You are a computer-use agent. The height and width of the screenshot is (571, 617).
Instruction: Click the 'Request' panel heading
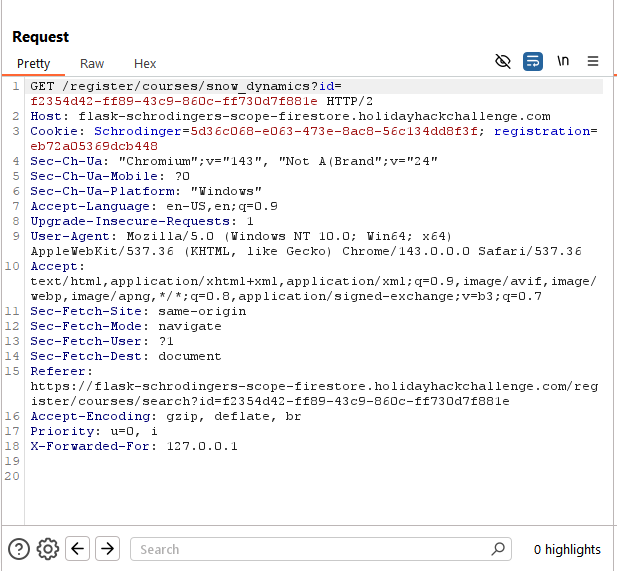click(x=41, y=37)
